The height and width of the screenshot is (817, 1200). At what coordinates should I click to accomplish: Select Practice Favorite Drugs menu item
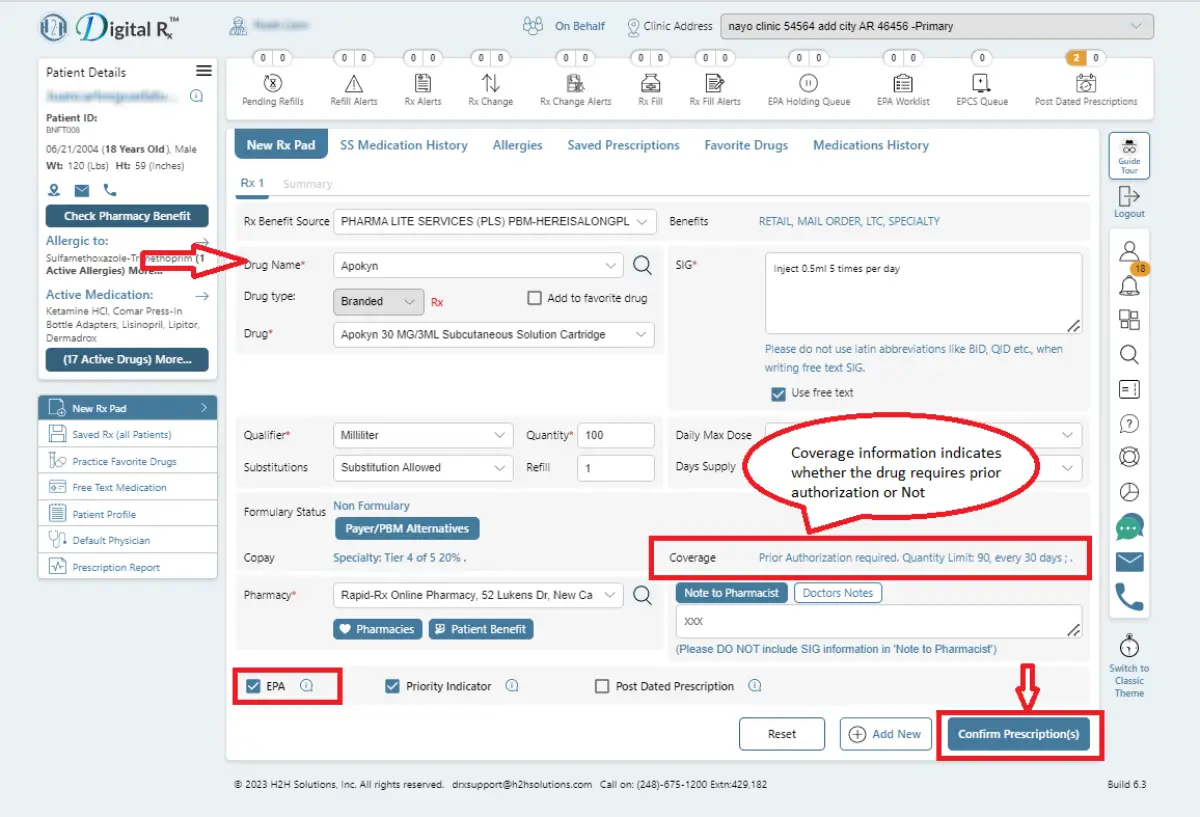[x=128, y=461]
